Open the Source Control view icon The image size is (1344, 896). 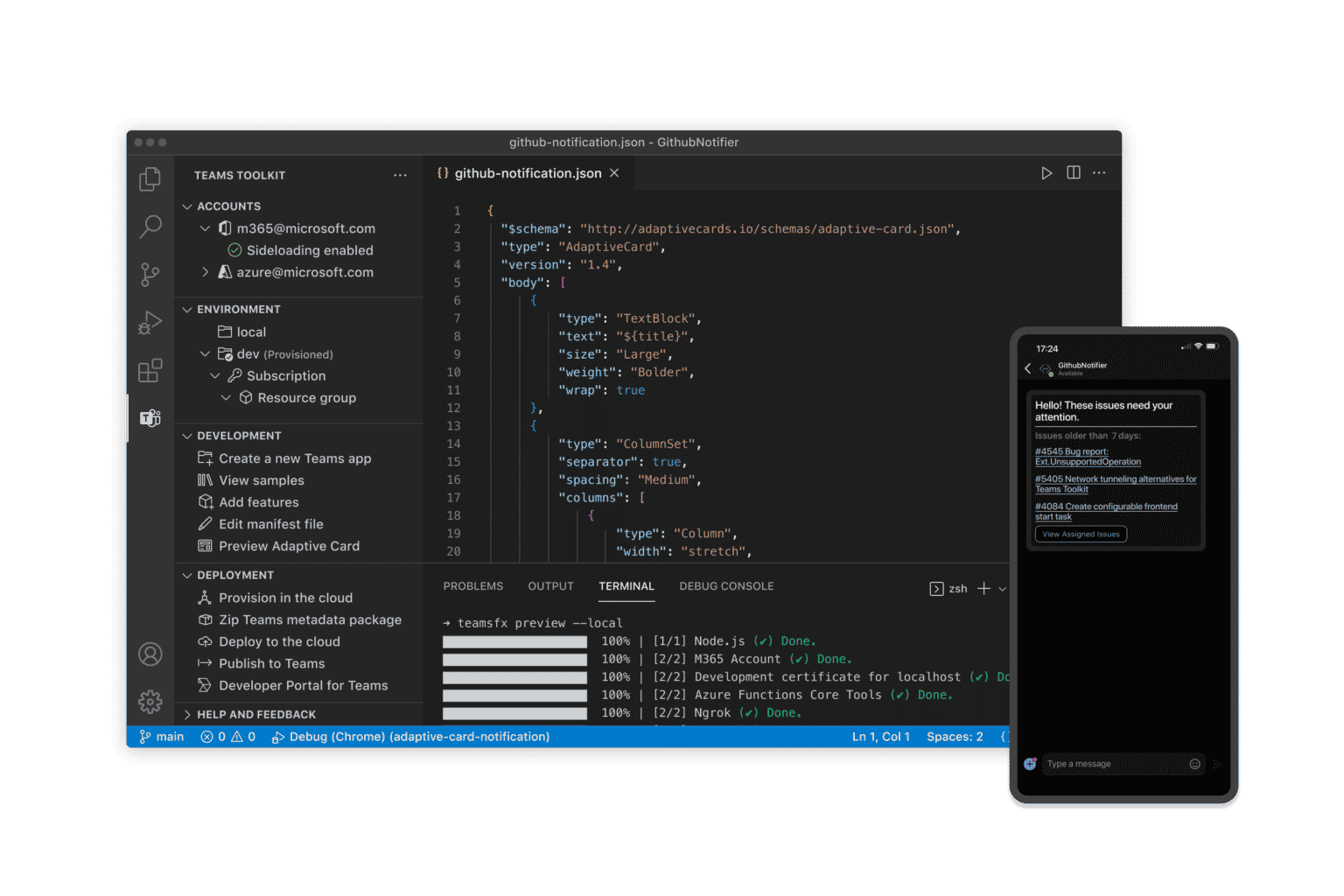click(x=150, y=275)
